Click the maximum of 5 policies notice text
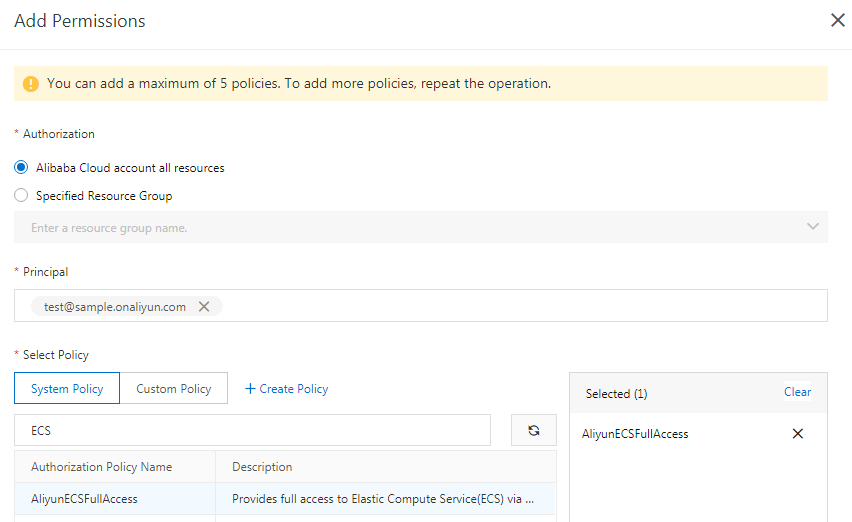Screen dimensions: 852x522 pyautogui.click(x=299, y=83)
